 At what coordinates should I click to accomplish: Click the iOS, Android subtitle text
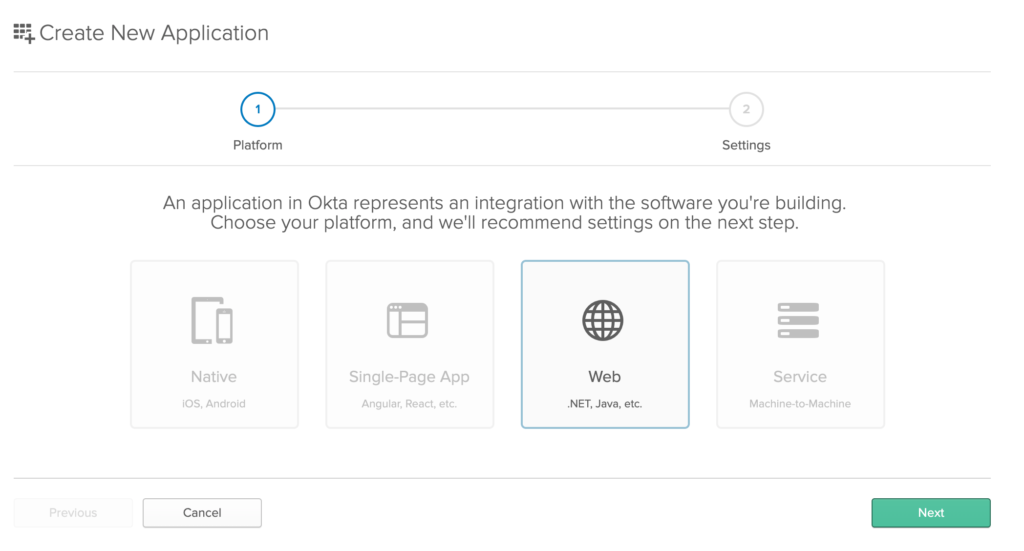point(214,403)
